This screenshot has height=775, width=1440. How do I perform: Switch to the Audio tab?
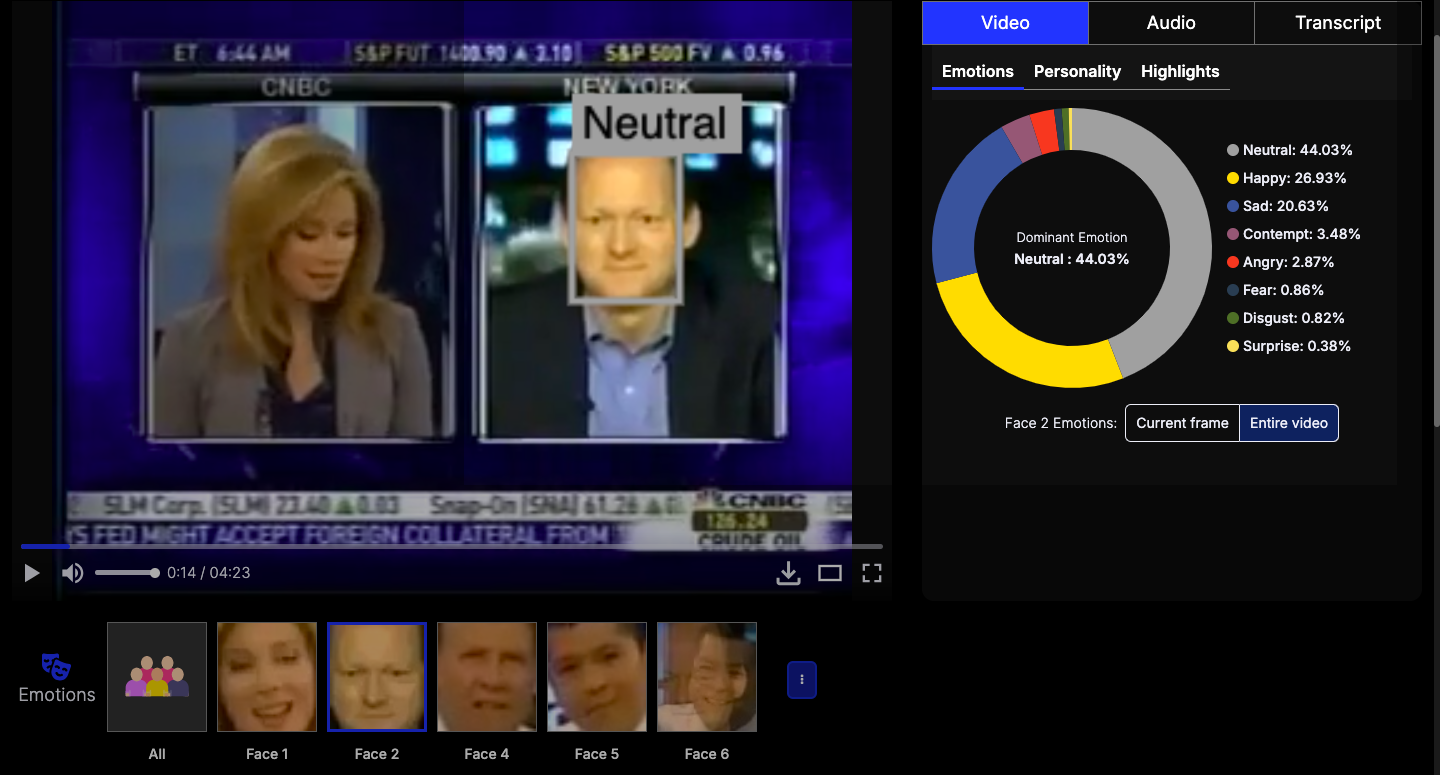pos(1171,23)
